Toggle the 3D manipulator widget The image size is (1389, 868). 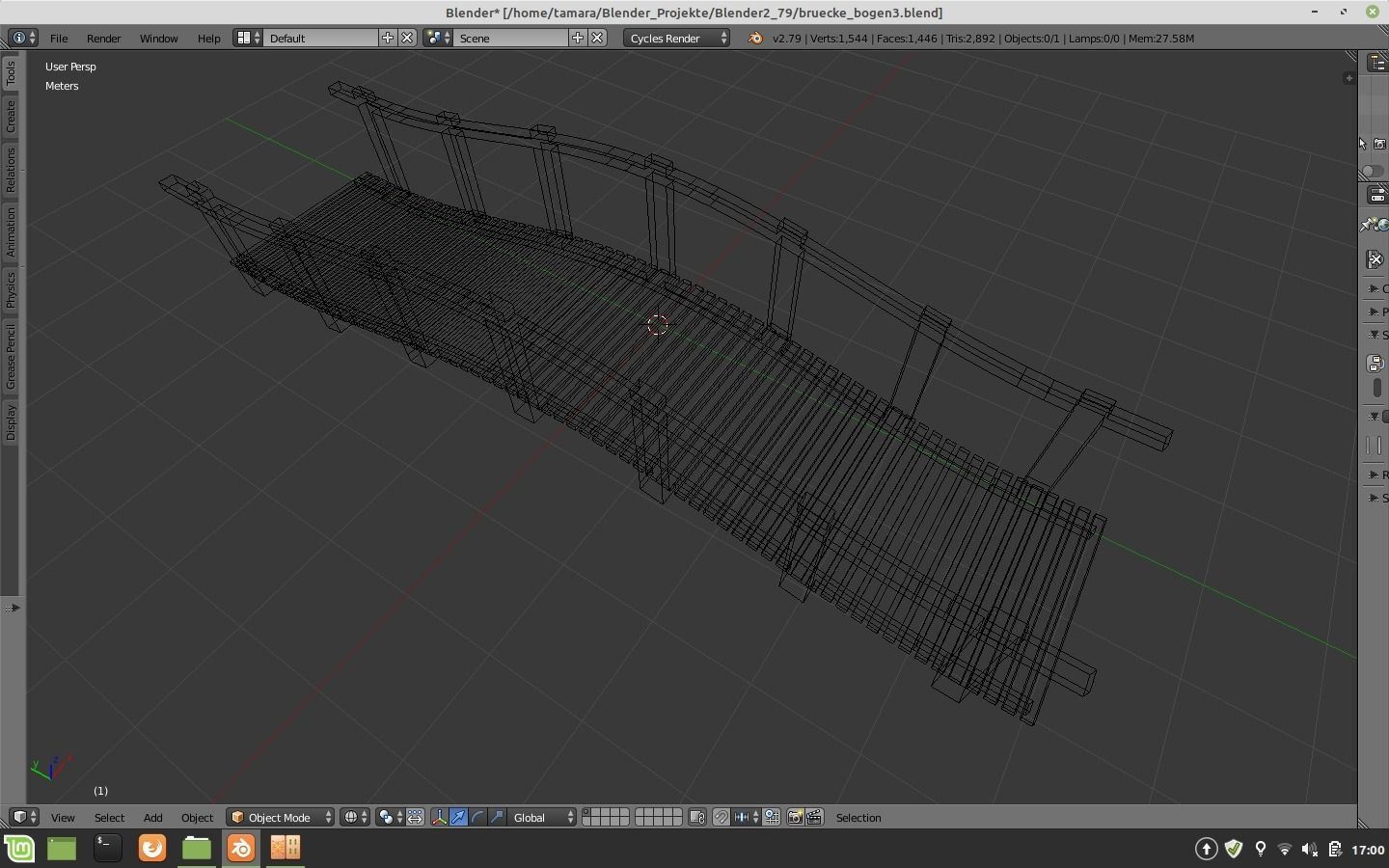[440, 817]
